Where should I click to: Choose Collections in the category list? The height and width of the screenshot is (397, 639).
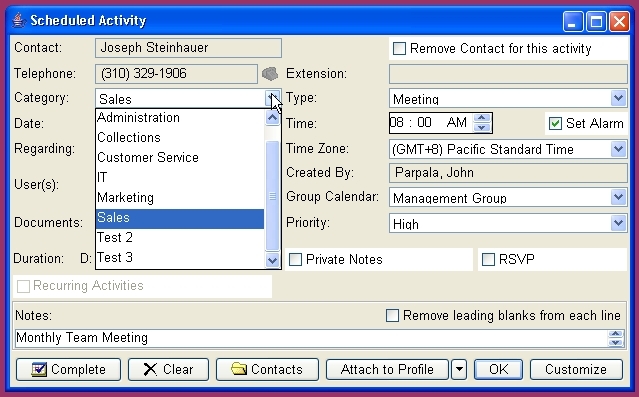(180, 138)
